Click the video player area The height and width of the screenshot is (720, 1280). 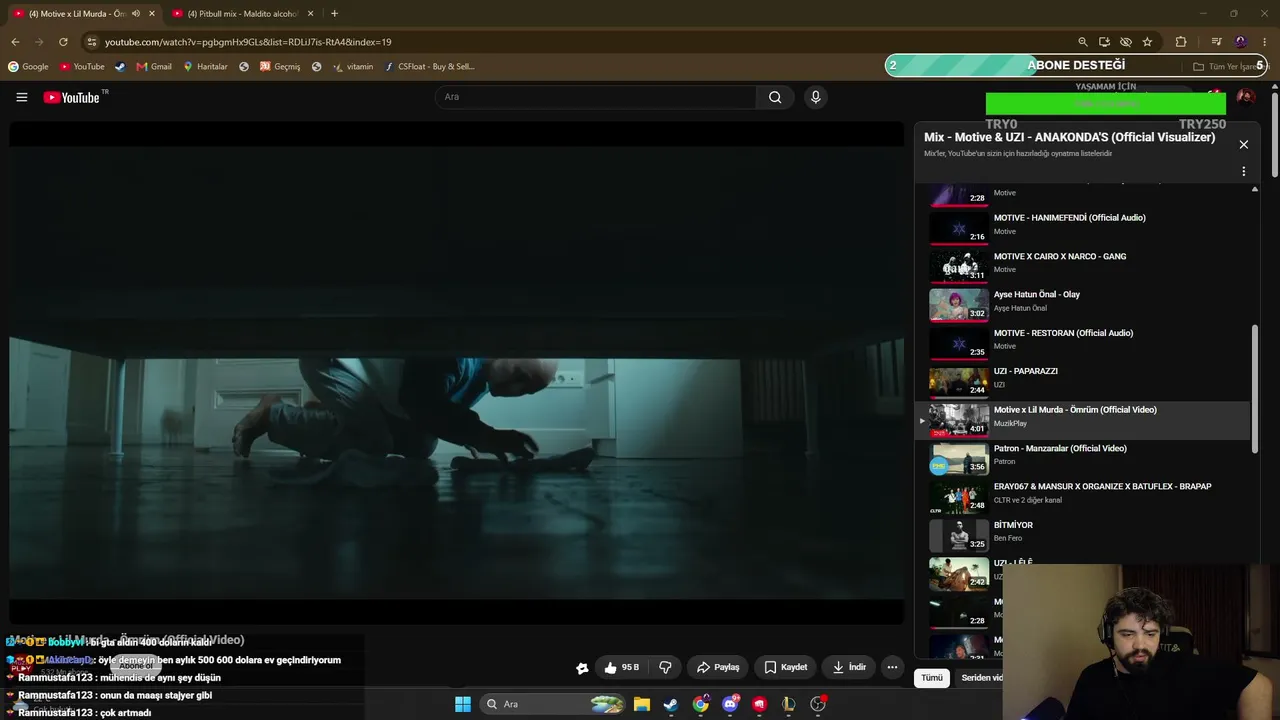pos(457,374)
